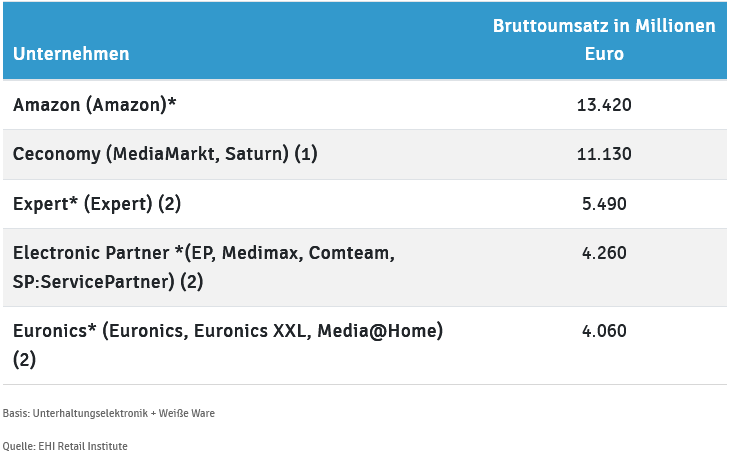Click Euronics' revenue value 4.060
The height and width of the screenshot is (472, 733).
click(604, 331)
